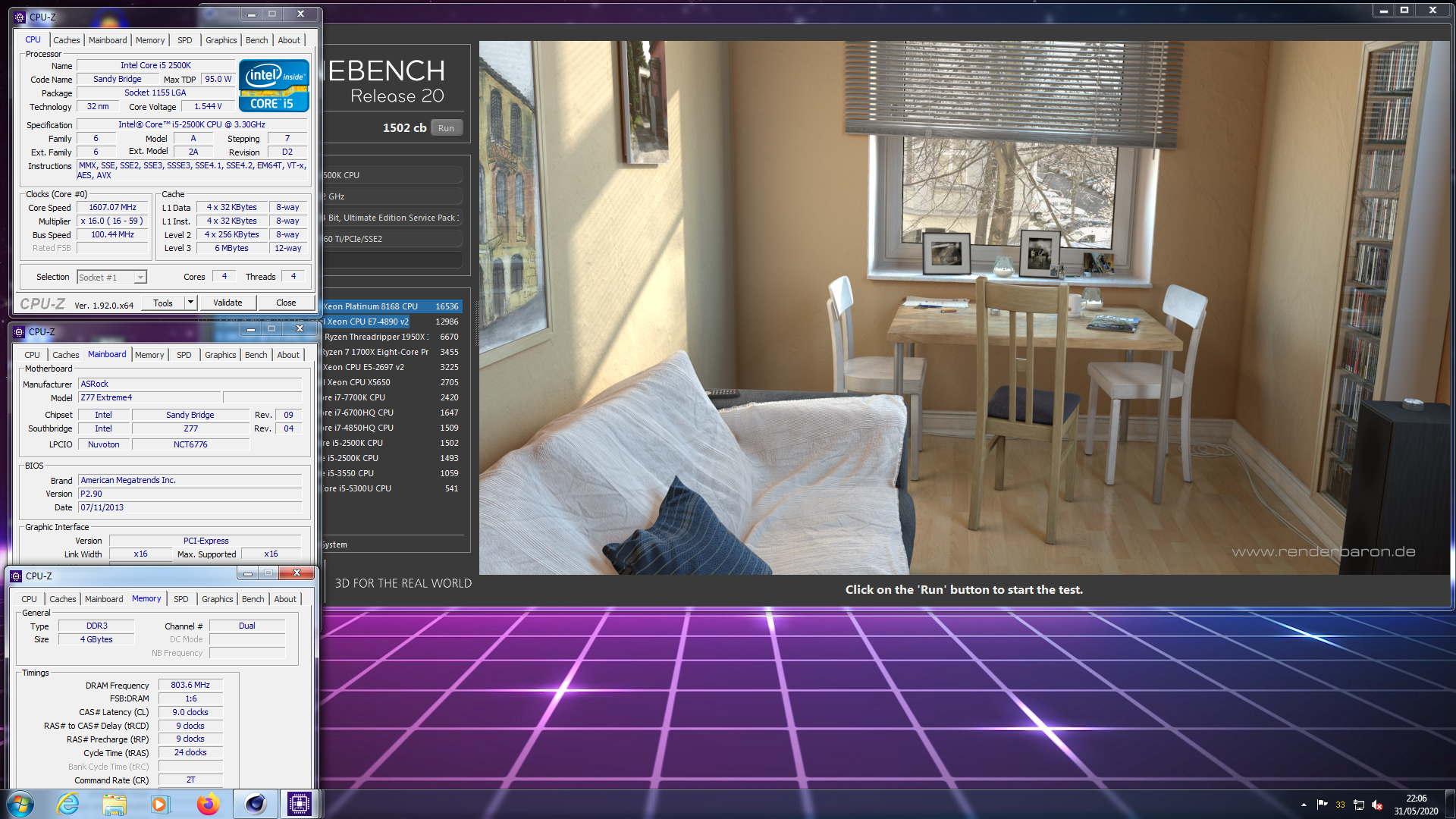Click the Core Voltage value 1.544 V
This screenshot has width=1456, height=819.
208,106
